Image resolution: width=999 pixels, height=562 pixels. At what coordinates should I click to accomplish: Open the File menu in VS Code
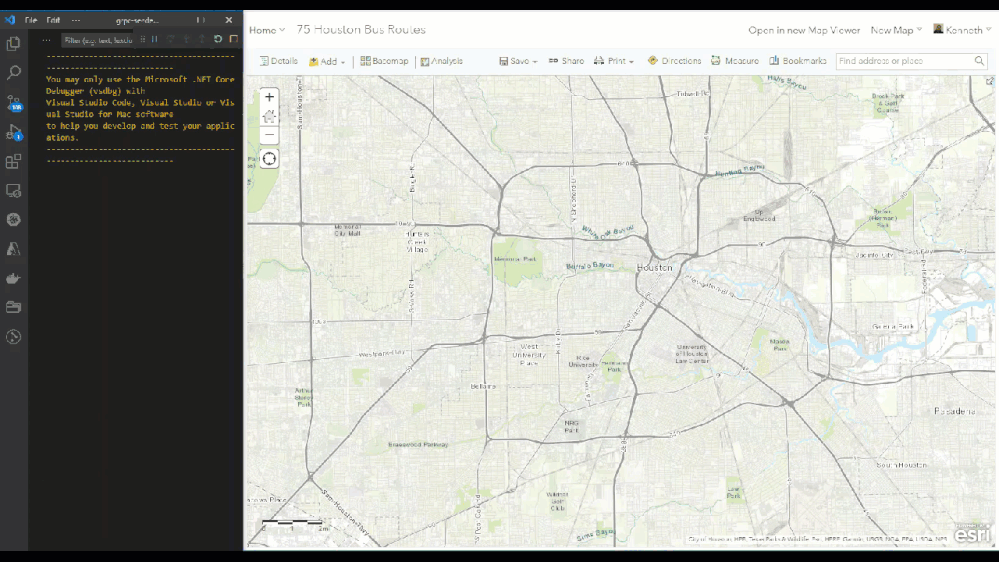point(31,20)
